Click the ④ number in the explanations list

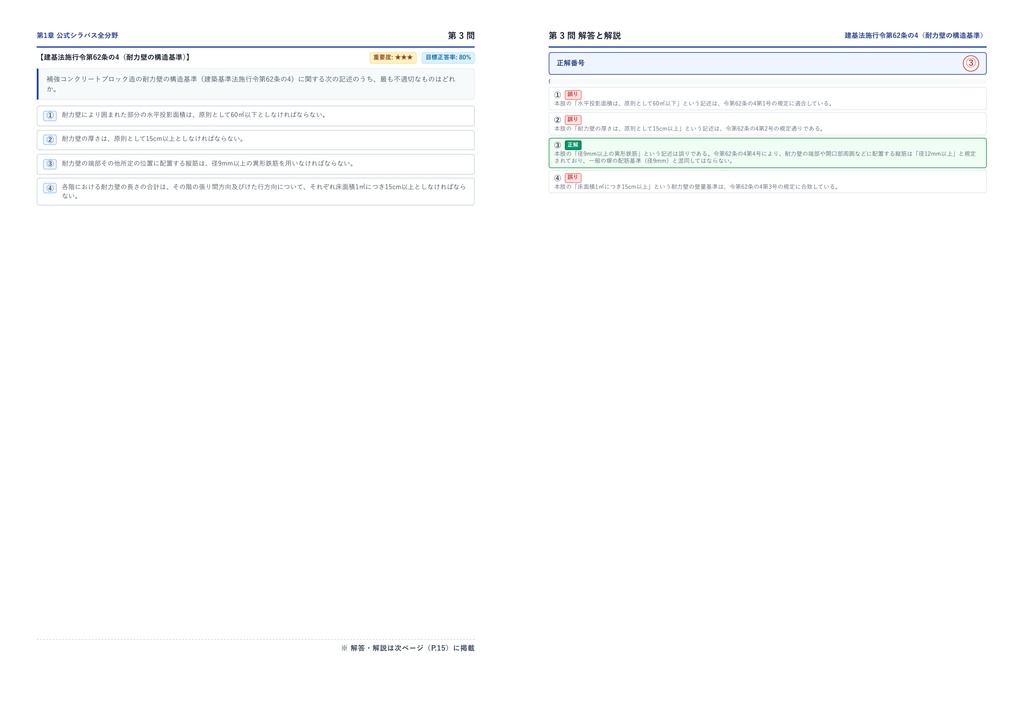click(x=558, y=178)
